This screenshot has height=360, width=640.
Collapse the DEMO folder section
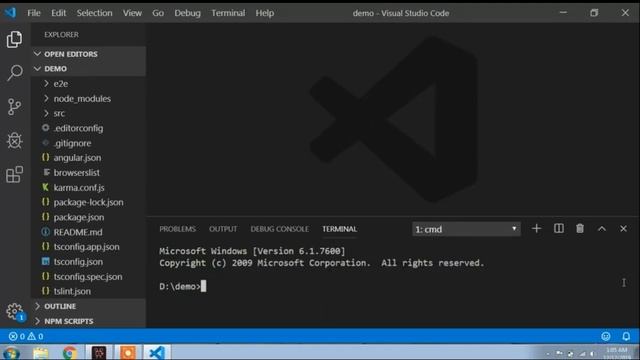(88, 69)
